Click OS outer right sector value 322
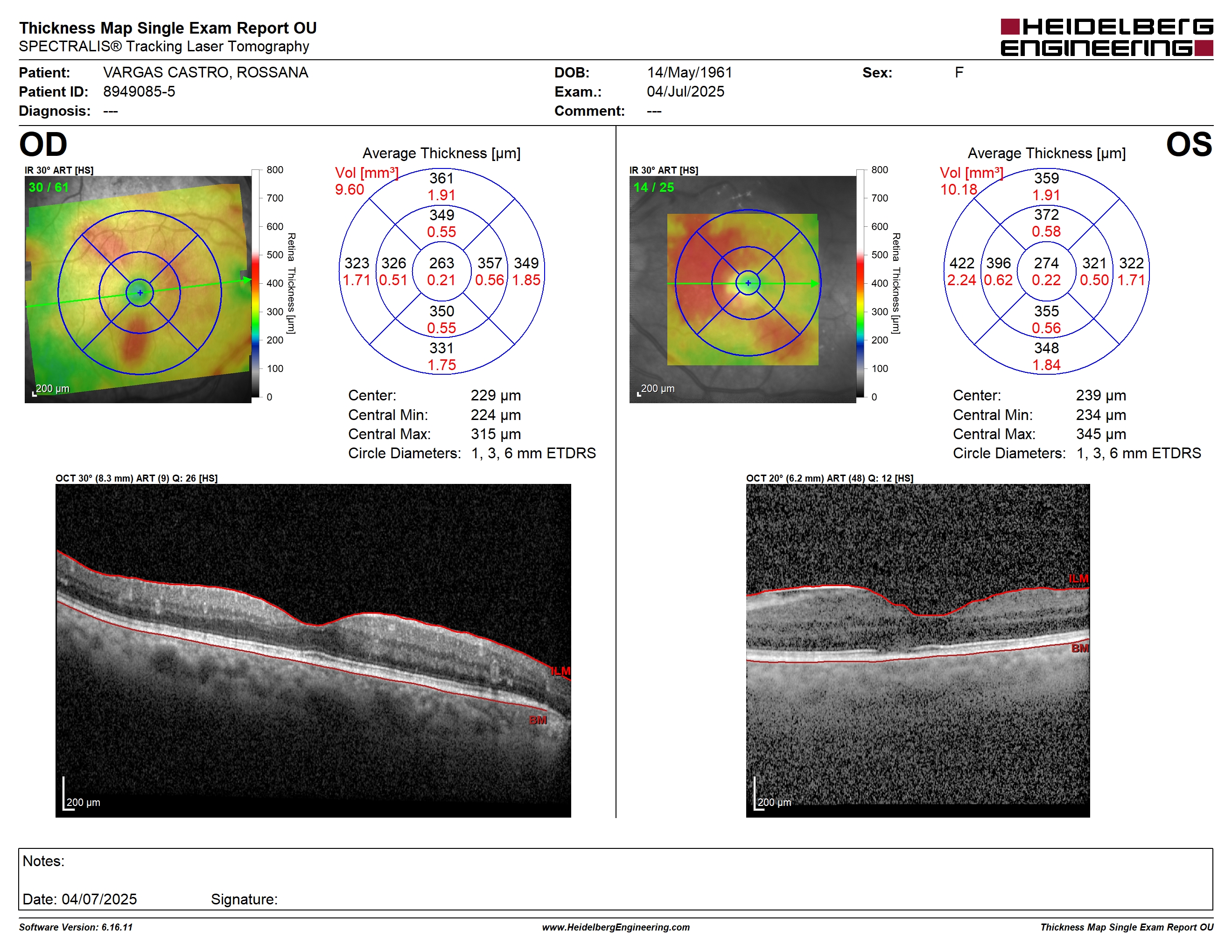1232x952 pixels. pos(1131,263)
